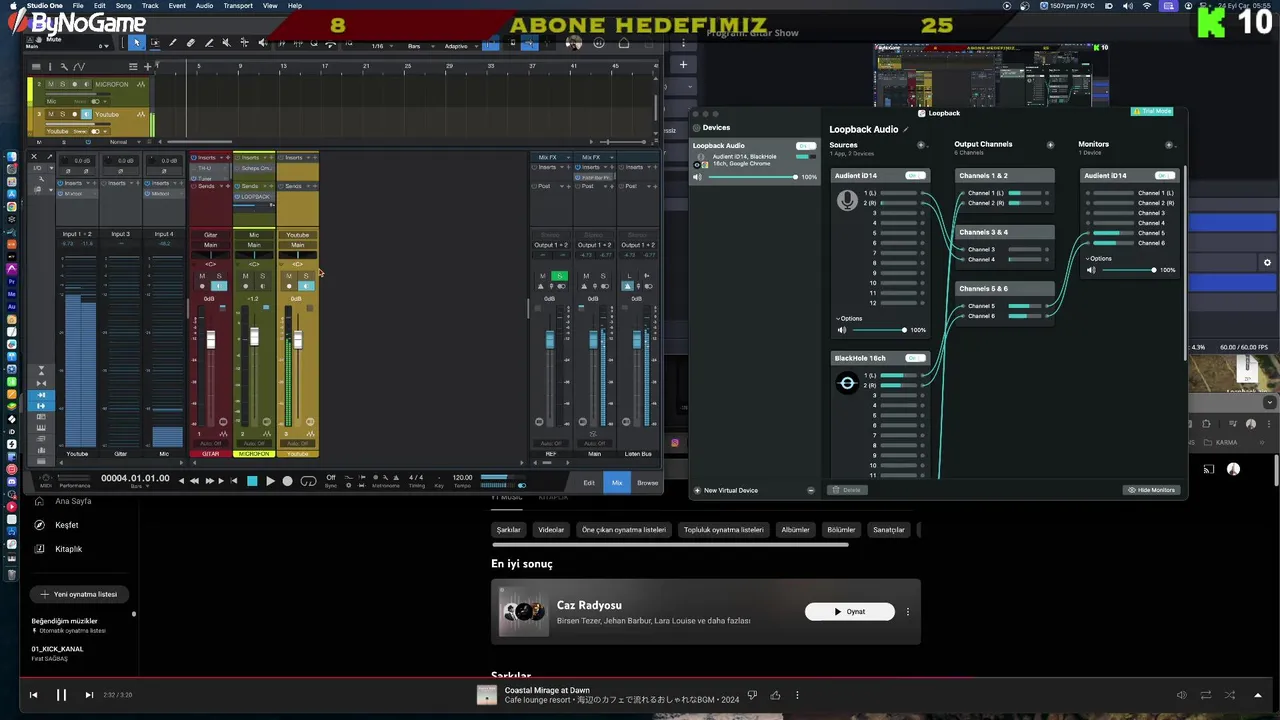The image size is (1280, 720).
Task: Open the Audio menu
Action: (x=204, y=5)
